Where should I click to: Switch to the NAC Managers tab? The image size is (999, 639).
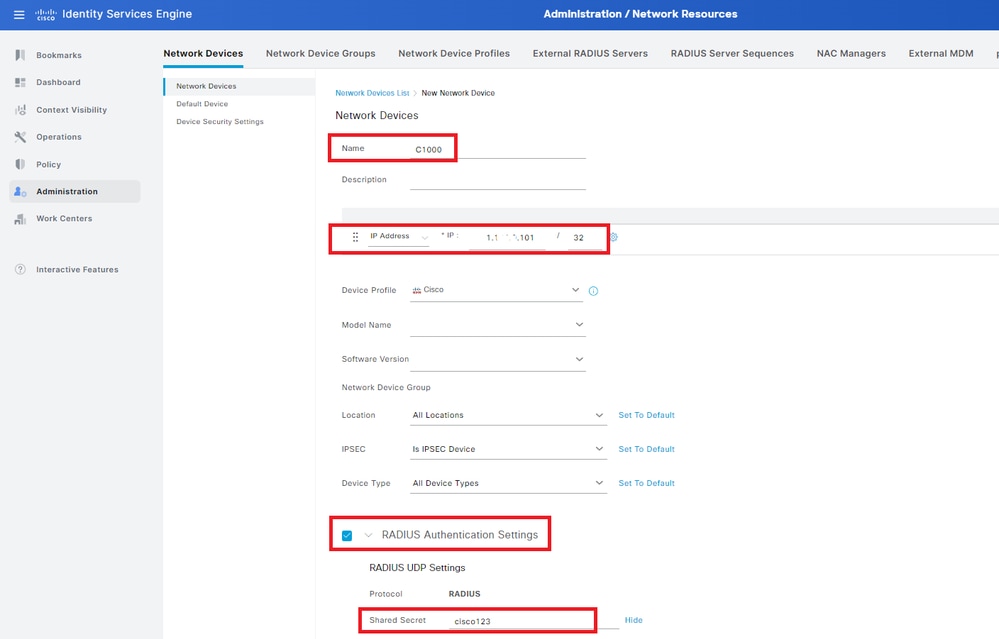[851, 54]
